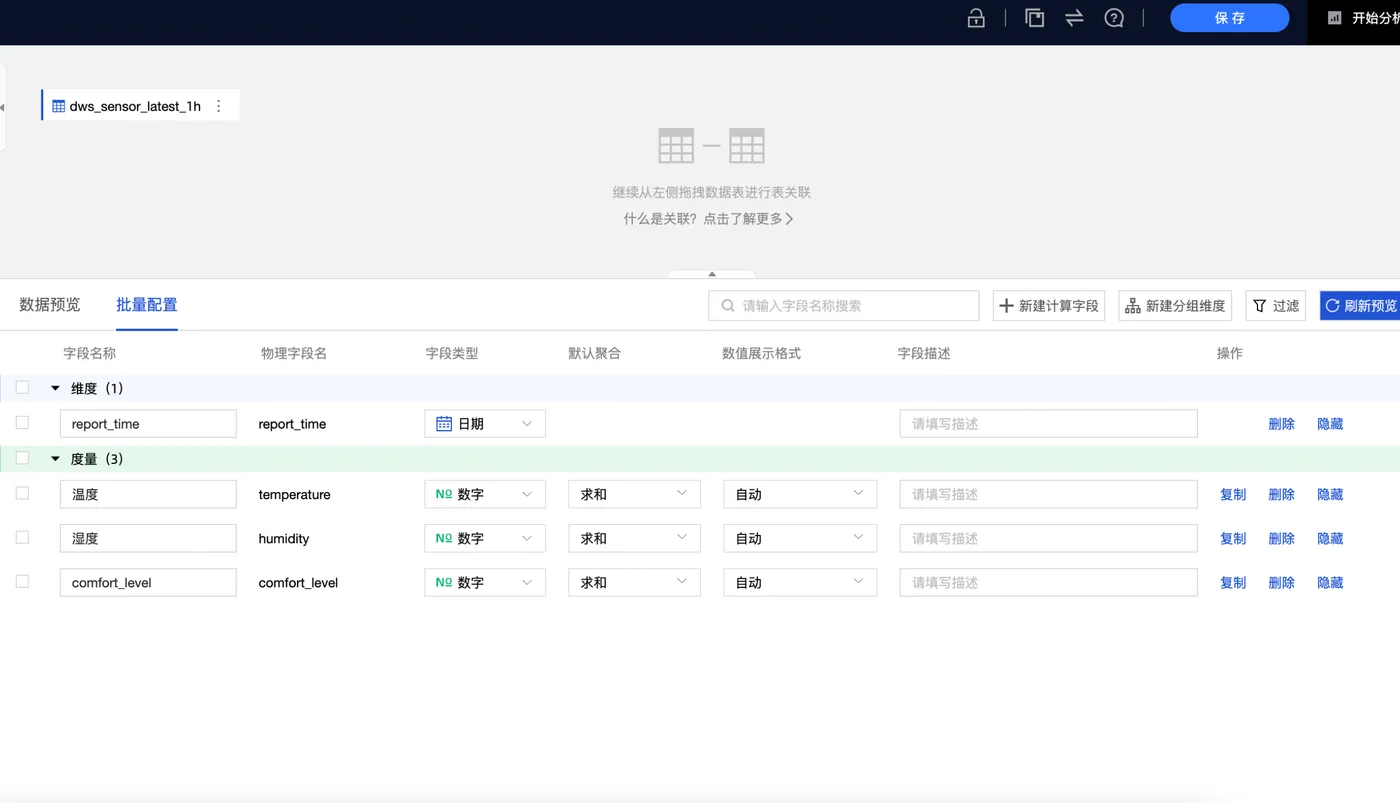
Task: Check the comfort_level row checkbox
Action: click(22, 581)
